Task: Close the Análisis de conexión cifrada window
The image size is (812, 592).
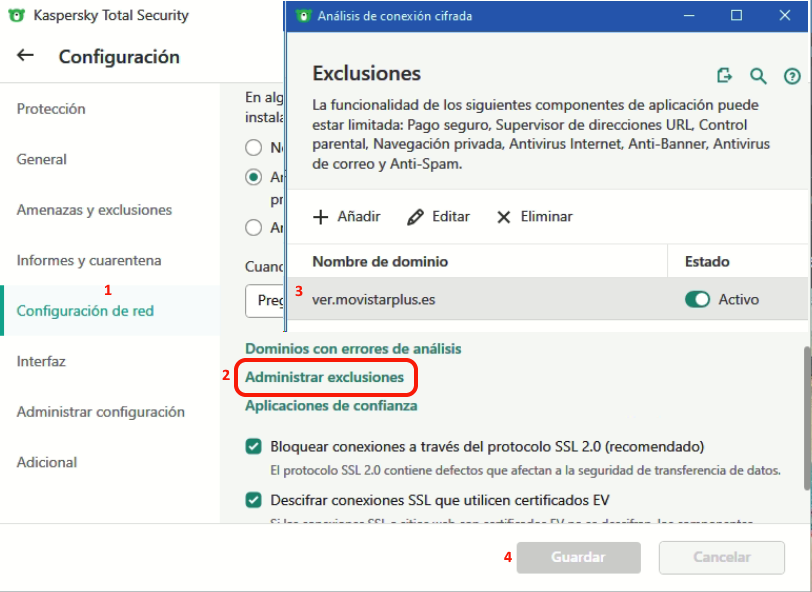Action: [785, 16]
